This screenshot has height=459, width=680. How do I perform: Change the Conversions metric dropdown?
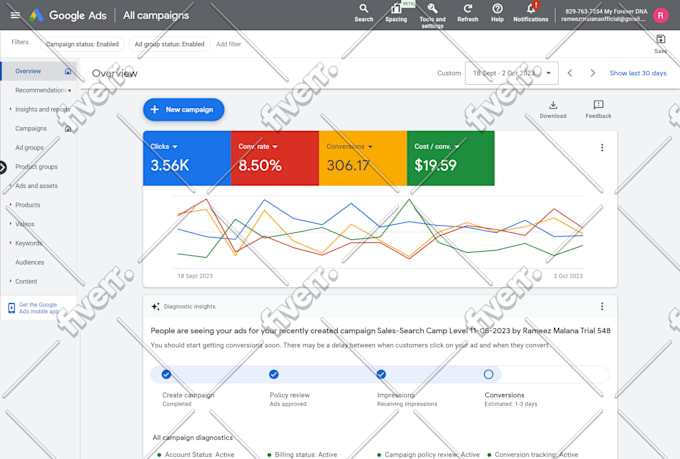pyautogui.click(x=350, y=147)
